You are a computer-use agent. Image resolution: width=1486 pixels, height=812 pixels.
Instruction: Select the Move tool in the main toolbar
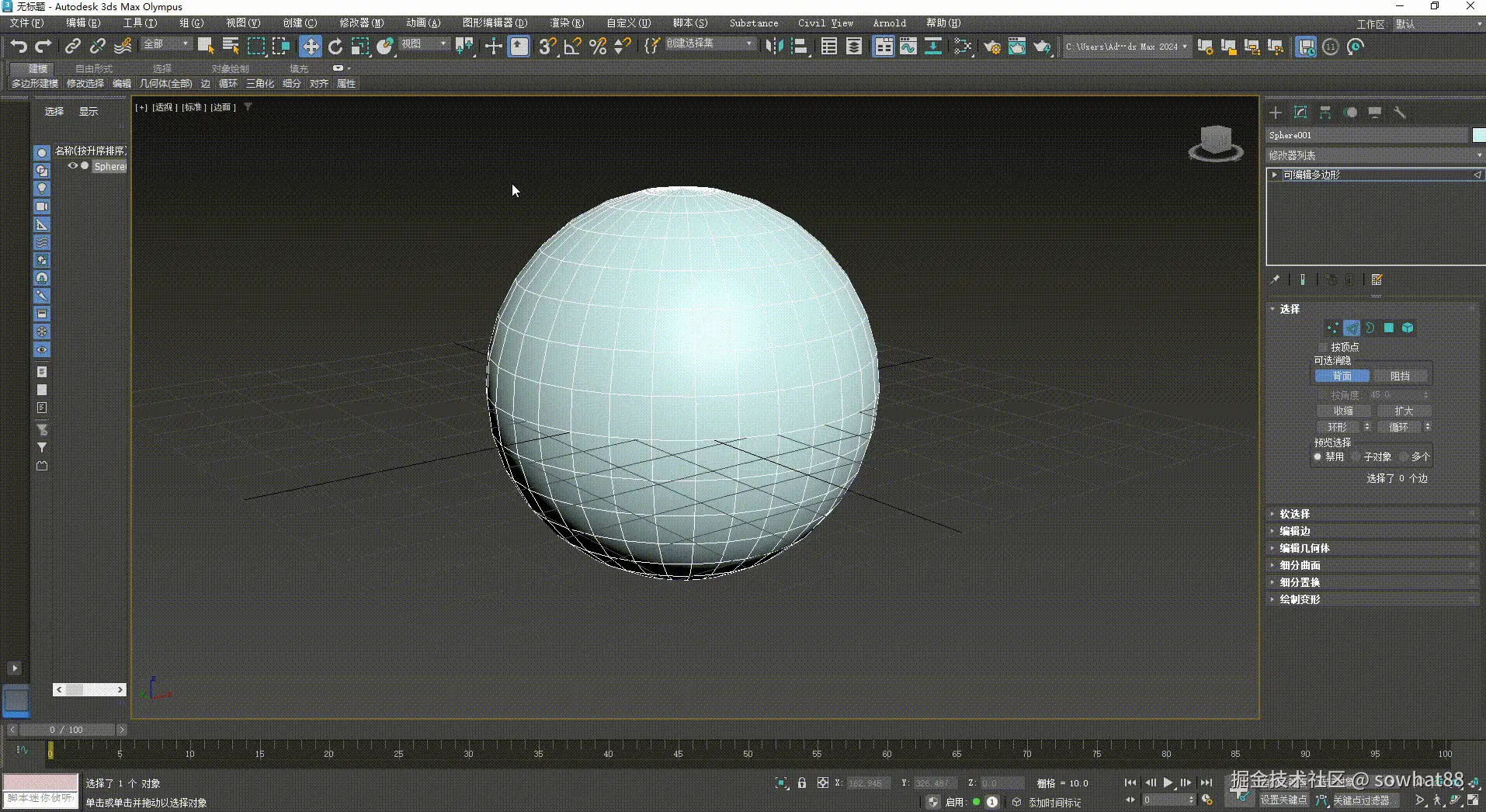(310, 46)
